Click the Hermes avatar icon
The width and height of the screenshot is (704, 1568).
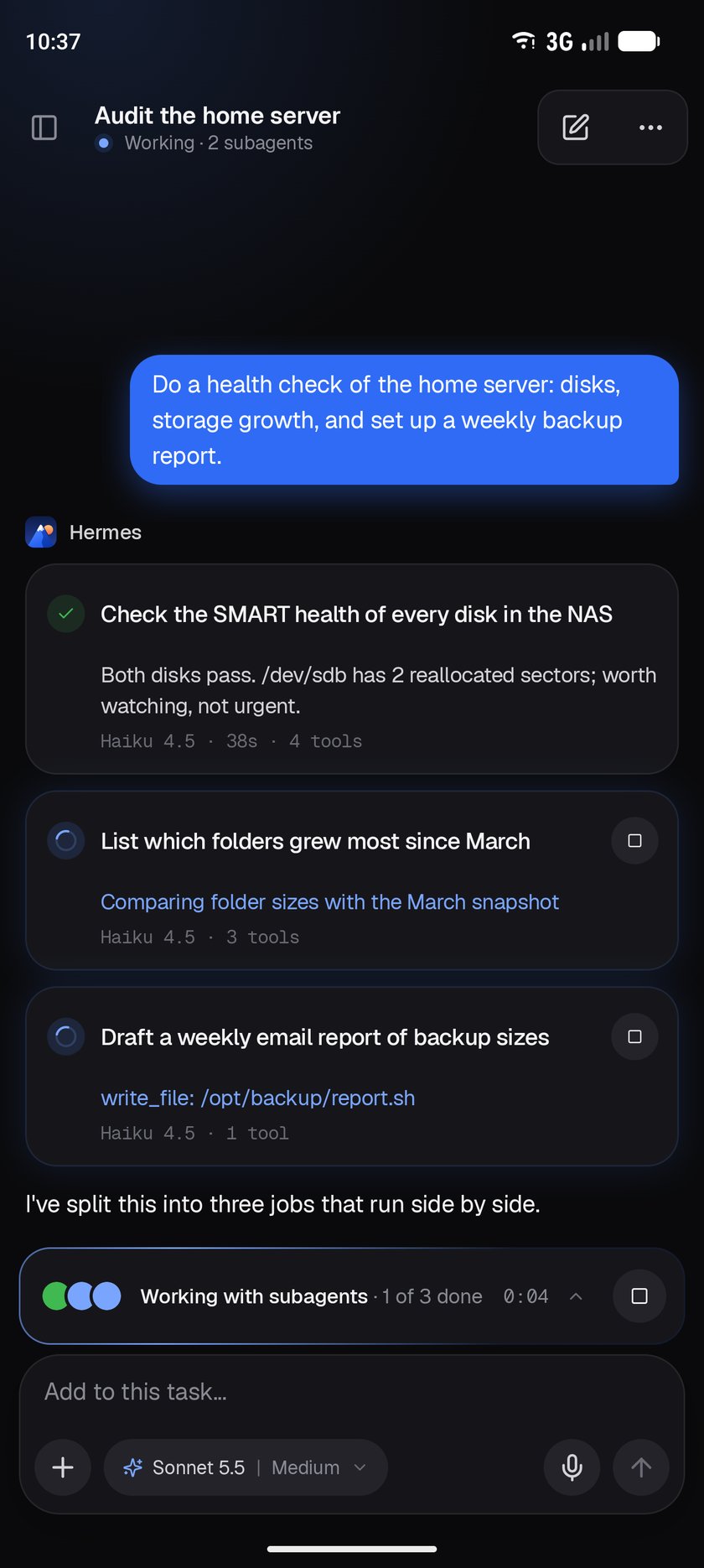tap(41, 532)
